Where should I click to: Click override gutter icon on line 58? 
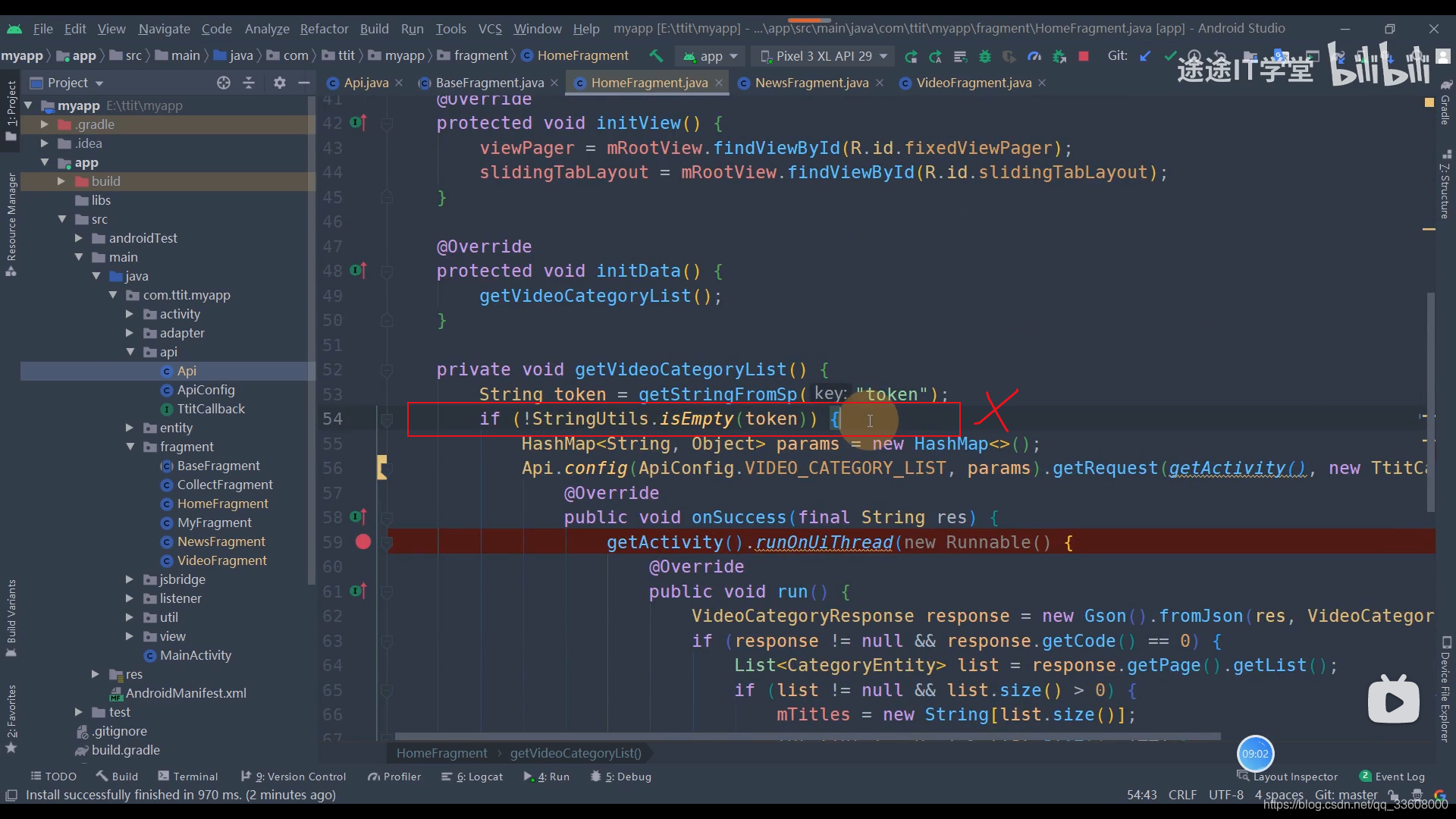pos(359,517)
